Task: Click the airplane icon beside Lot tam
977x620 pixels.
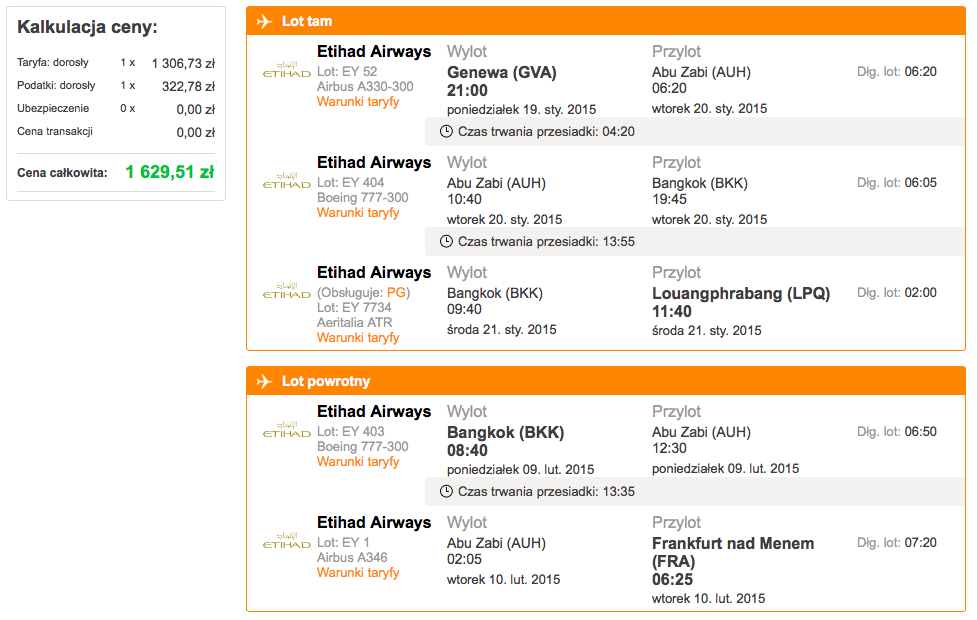Action: (x=264, y=21)
